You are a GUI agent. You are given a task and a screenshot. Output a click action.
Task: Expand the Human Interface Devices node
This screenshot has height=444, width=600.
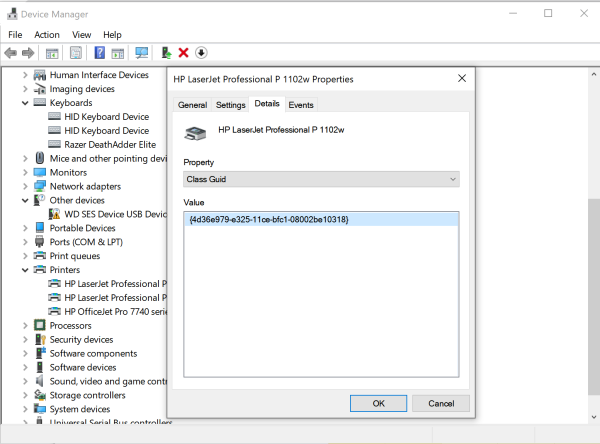[25, 75]
